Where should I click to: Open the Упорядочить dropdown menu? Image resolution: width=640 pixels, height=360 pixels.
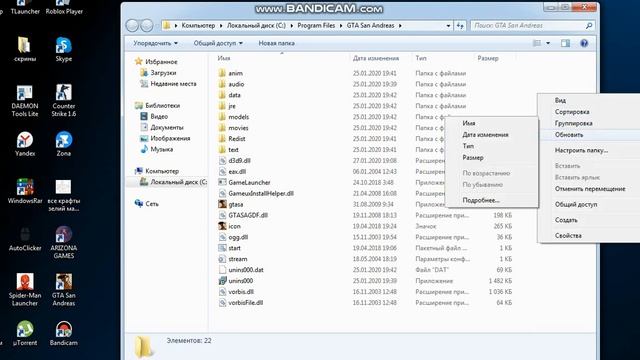pyautogui.click(x=156, y=43)
